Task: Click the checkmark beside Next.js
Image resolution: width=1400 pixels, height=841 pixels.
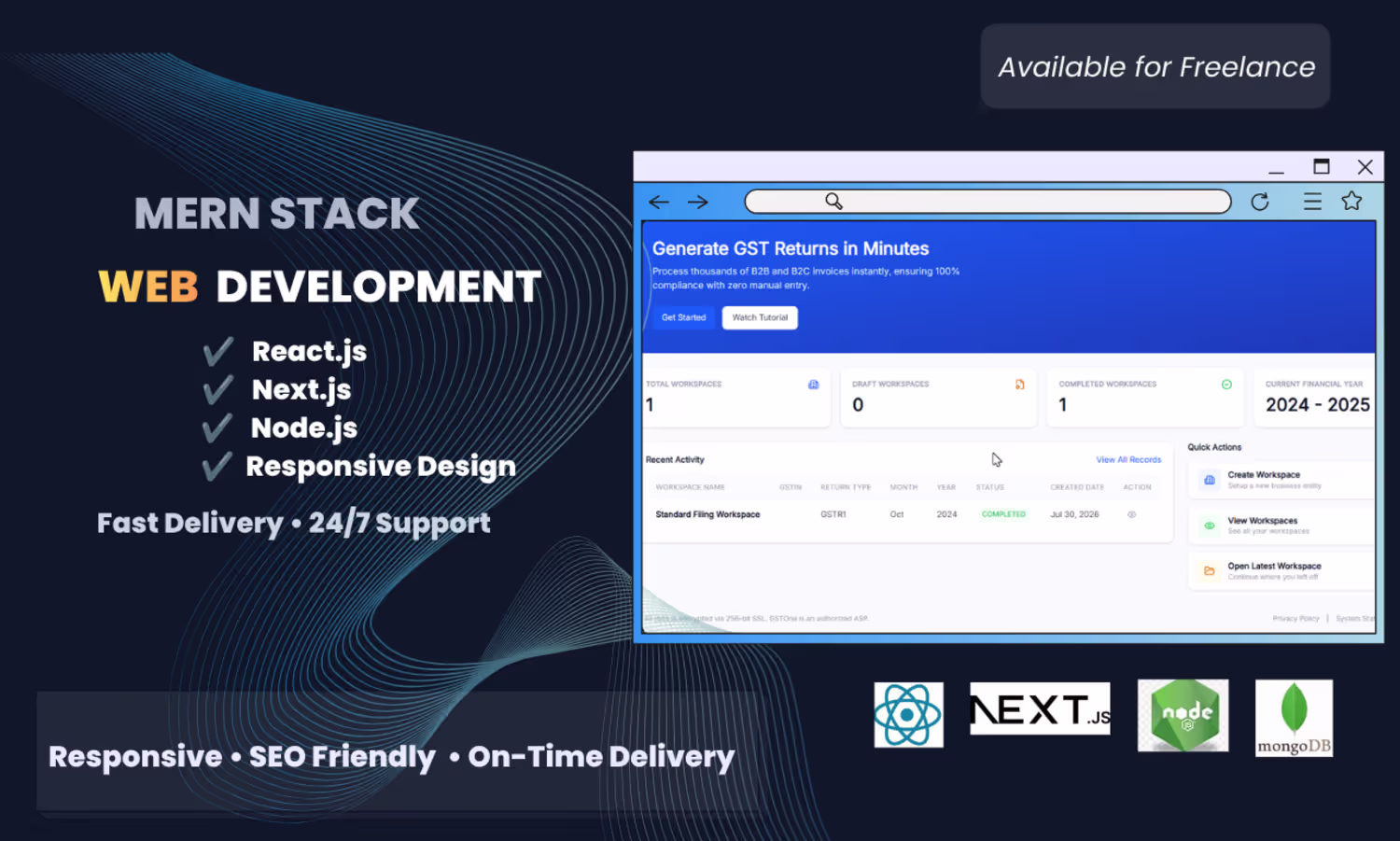Action: [218, 390]
